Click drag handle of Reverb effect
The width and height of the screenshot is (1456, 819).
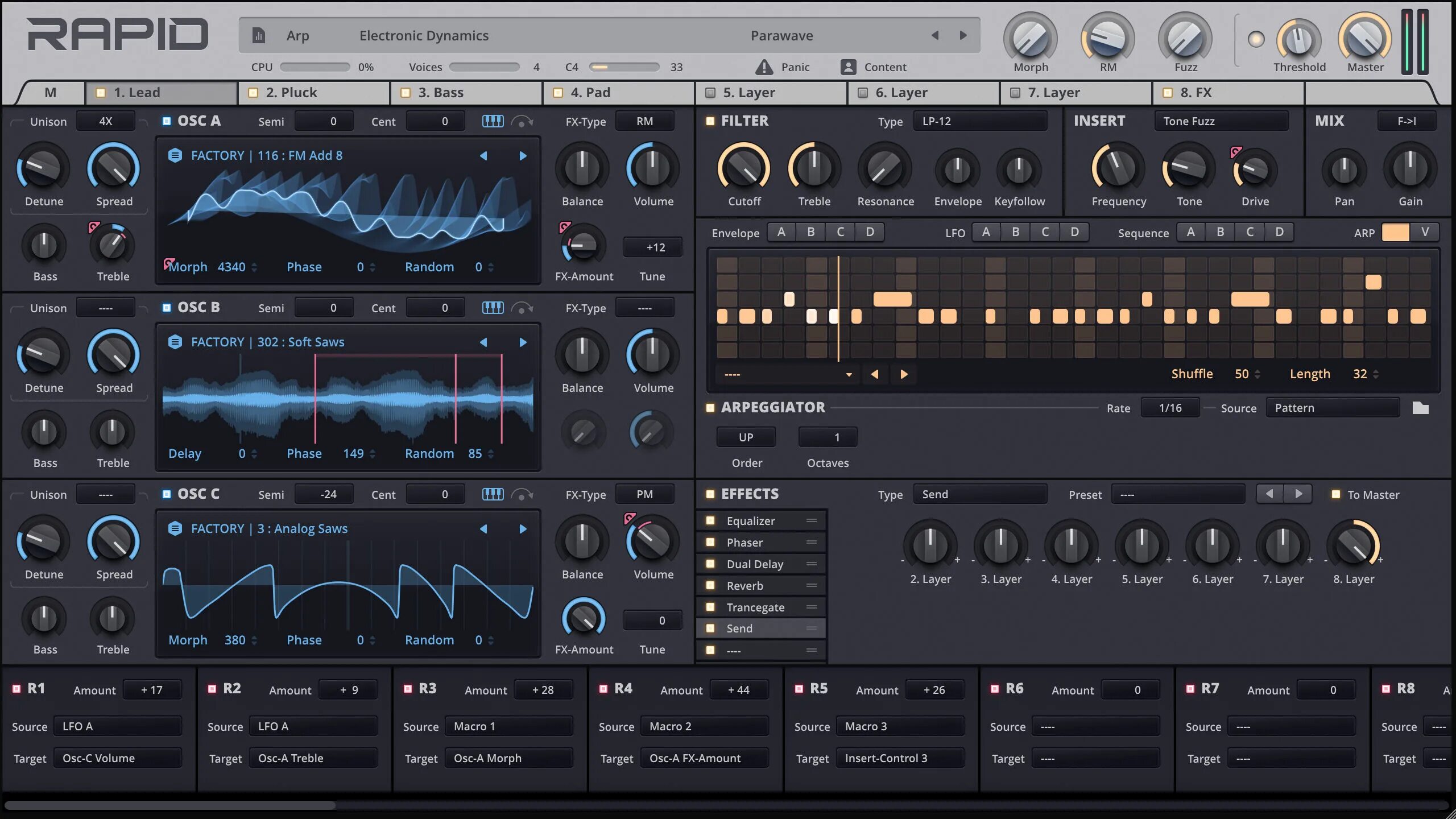pos(812,585)
